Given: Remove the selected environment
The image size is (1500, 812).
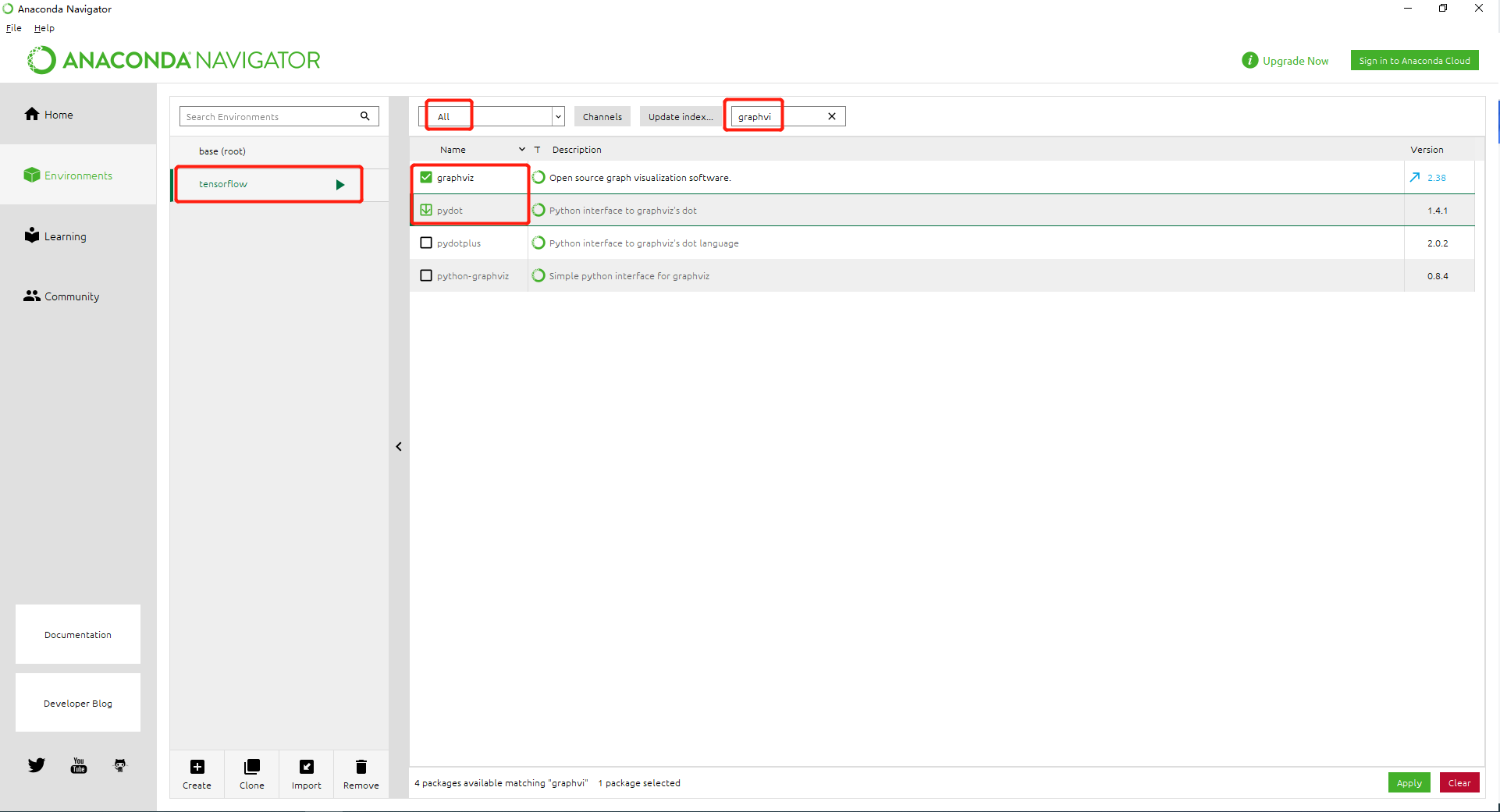Looking at the screenshot, I should pos(361,775).
